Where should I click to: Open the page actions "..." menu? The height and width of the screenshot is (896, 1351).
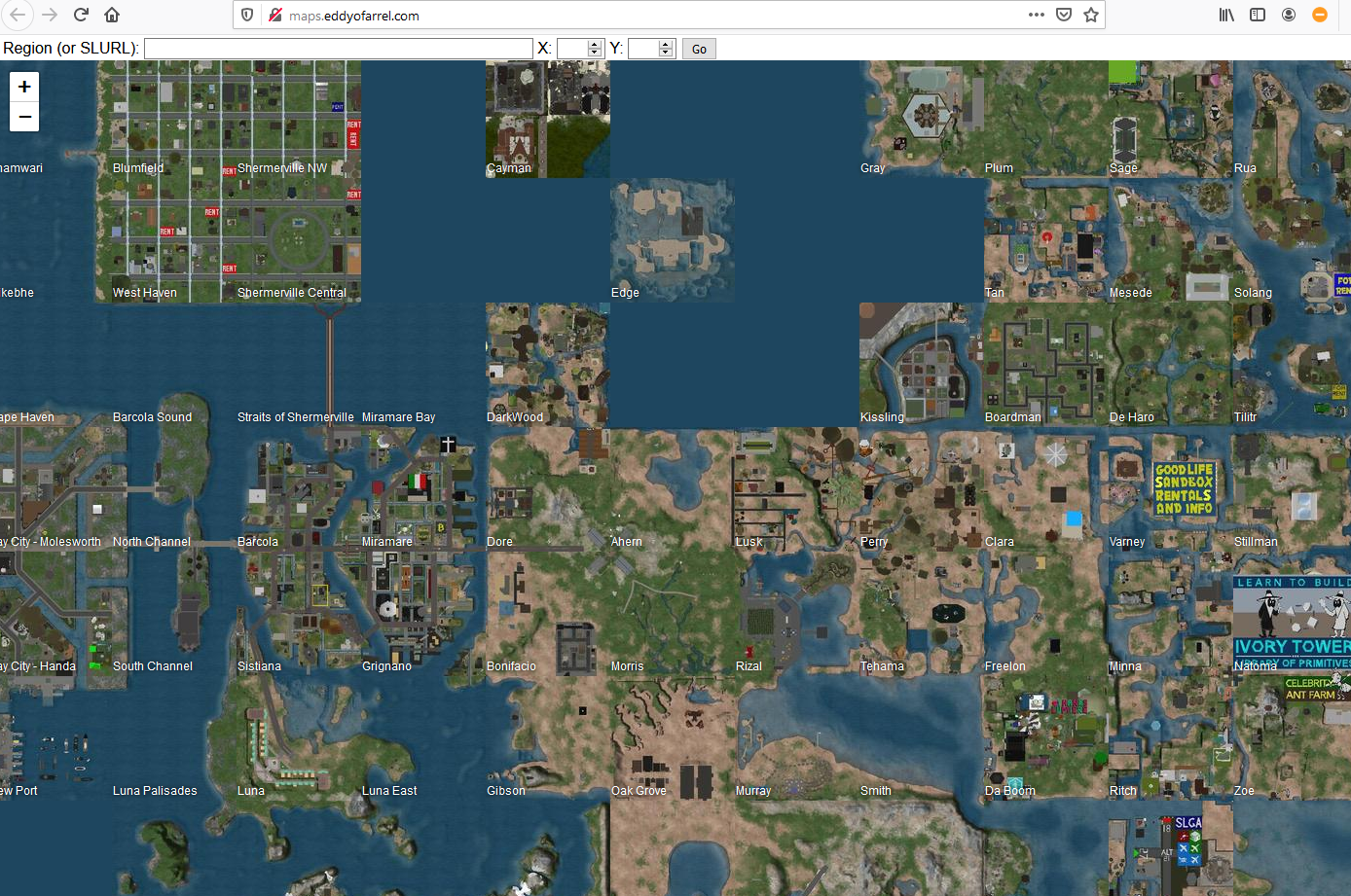click(x=1036, y=15)
